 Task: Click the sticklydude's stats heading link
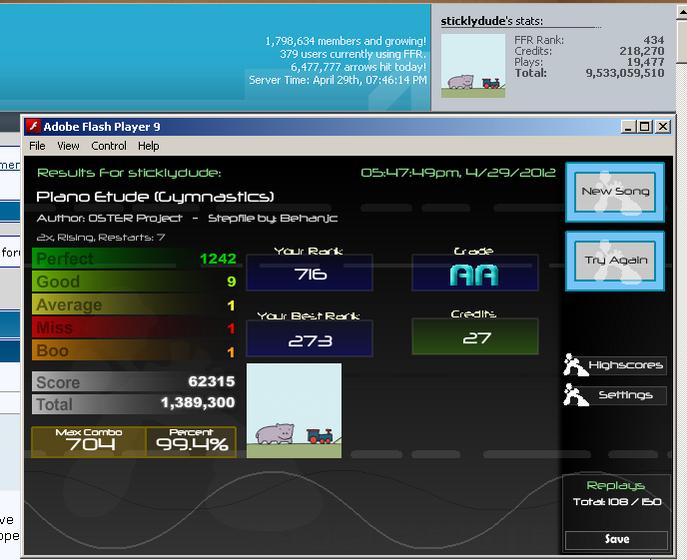click(x=492, y=21)
